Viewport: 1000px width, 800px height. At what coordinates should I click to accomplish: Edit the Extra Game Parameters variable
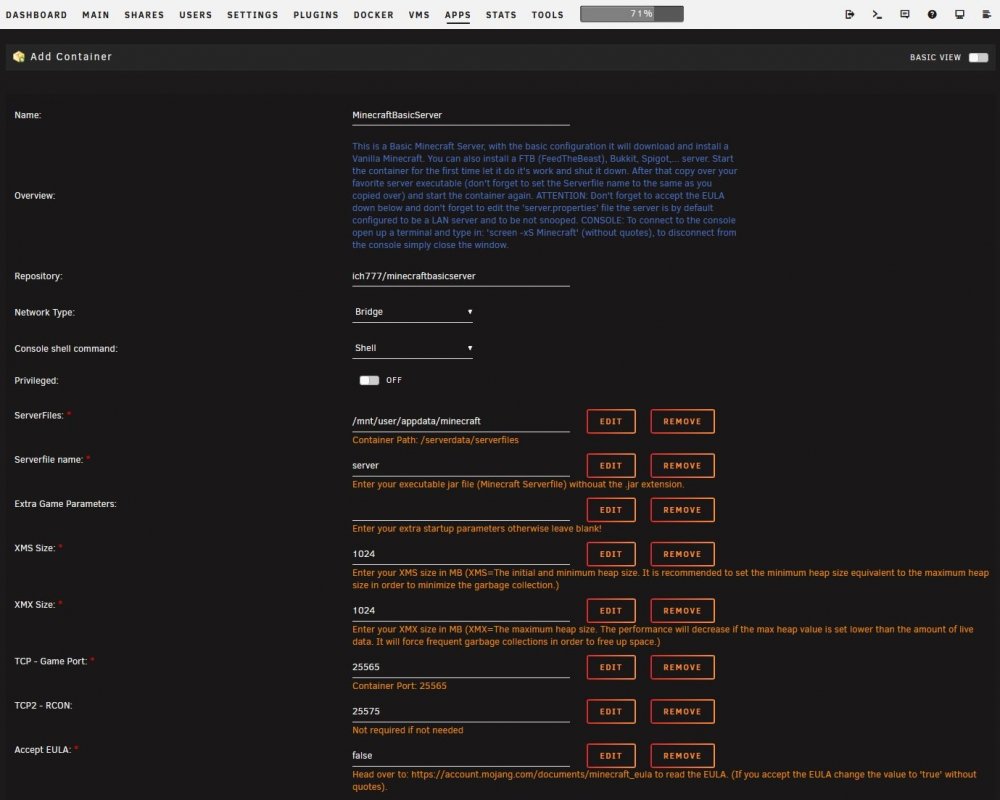click(611, 510)
